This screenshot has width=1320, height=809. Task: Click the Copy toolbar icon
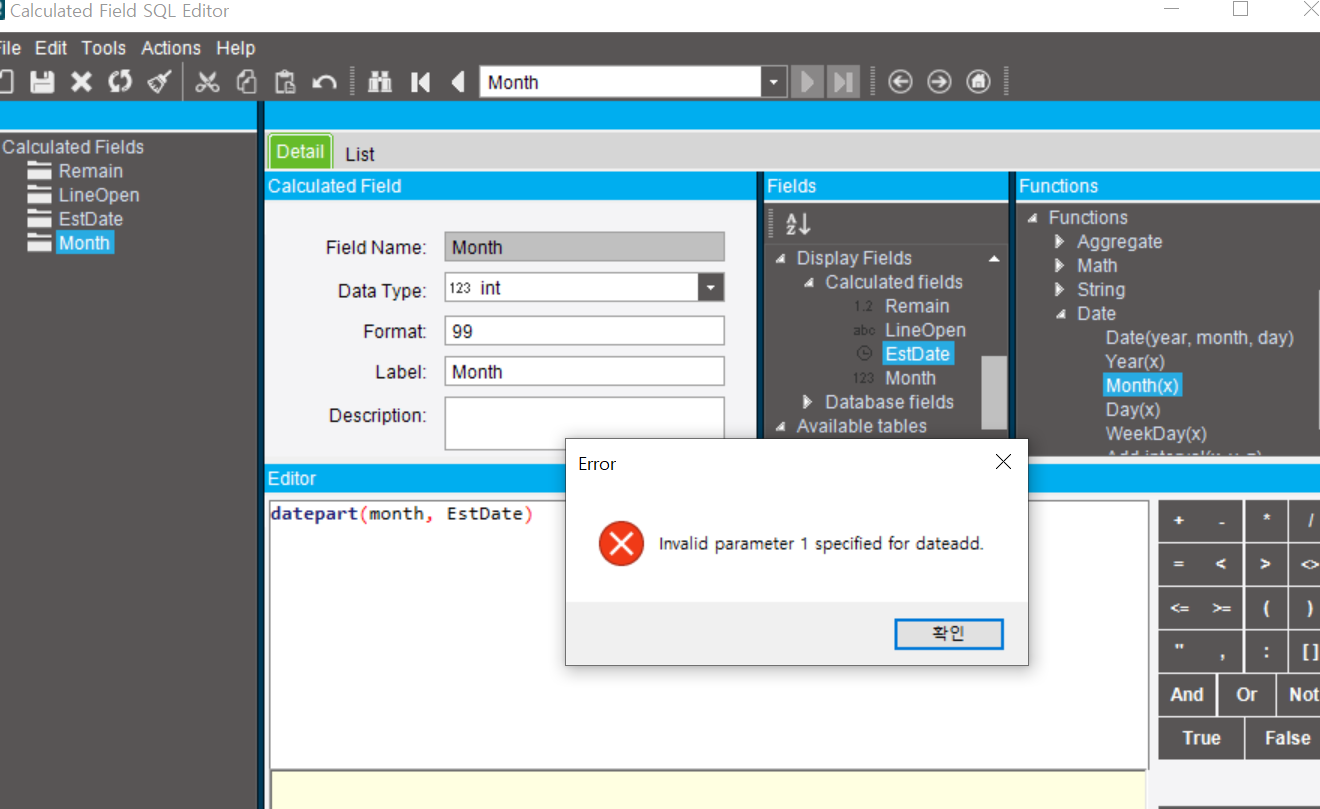[246, 82]
